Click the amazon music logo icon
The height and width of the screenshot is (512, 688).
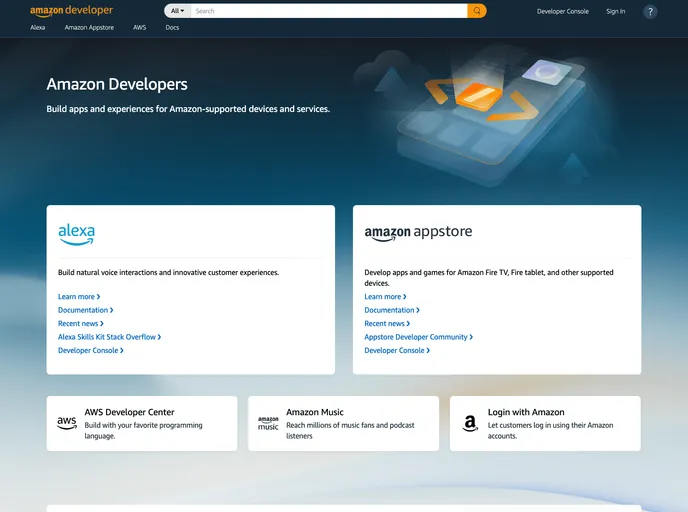click(268, 423)
